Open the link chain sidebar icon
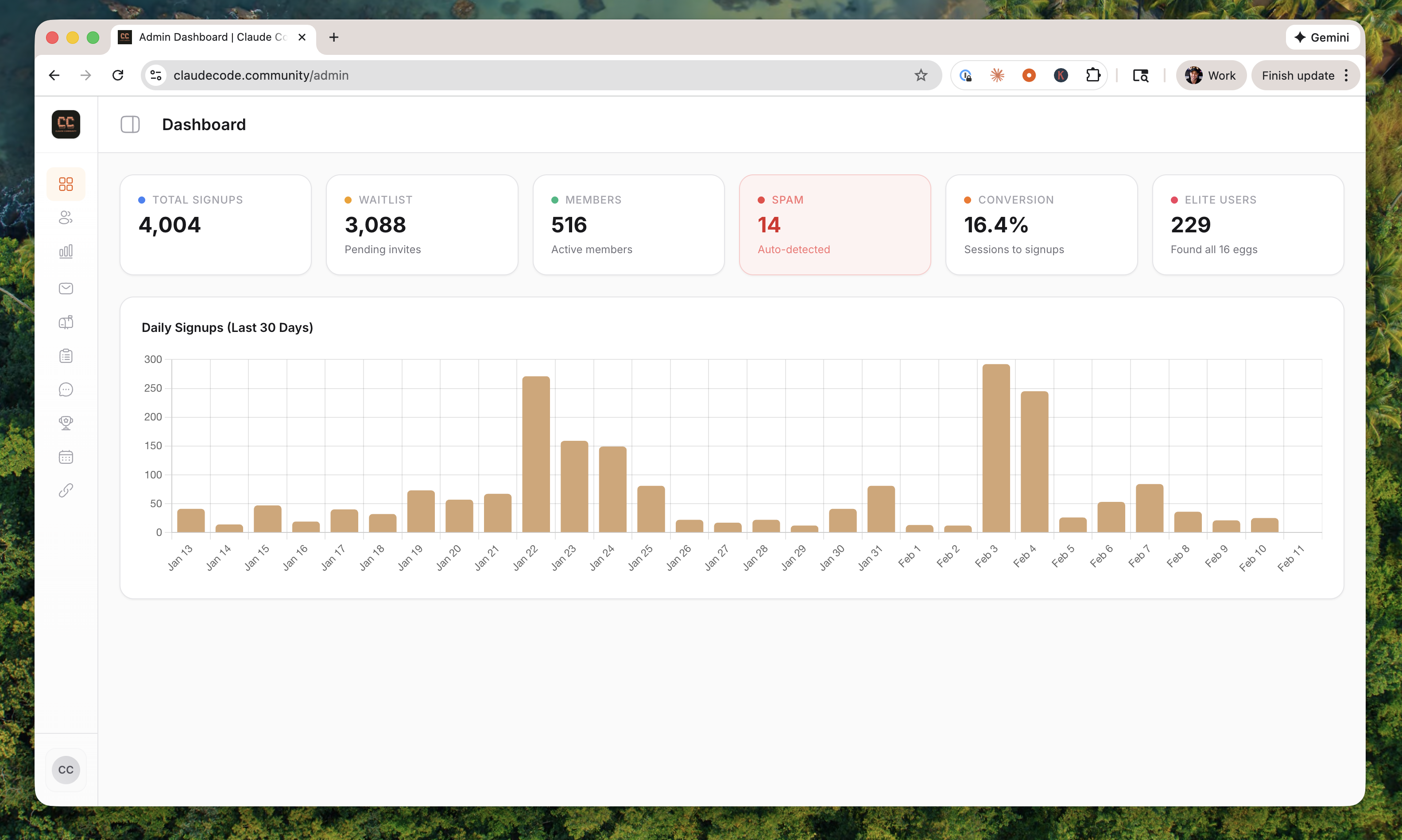This screenshot has width=1402, height=840. tap(66, 490)
